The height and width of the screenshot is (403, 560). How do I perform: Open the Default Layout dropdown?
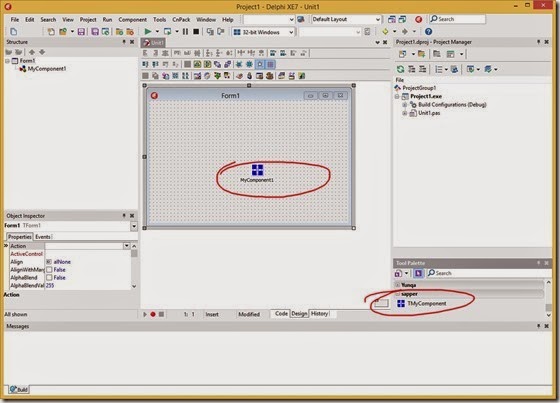click(378, 19)
